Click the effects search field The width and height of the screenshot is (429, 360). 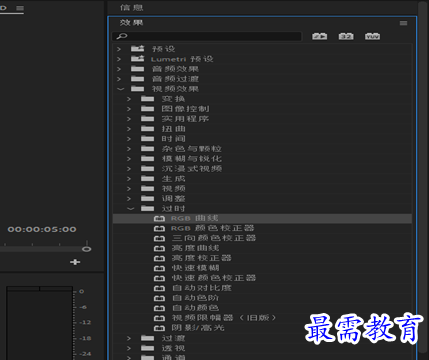207,36
